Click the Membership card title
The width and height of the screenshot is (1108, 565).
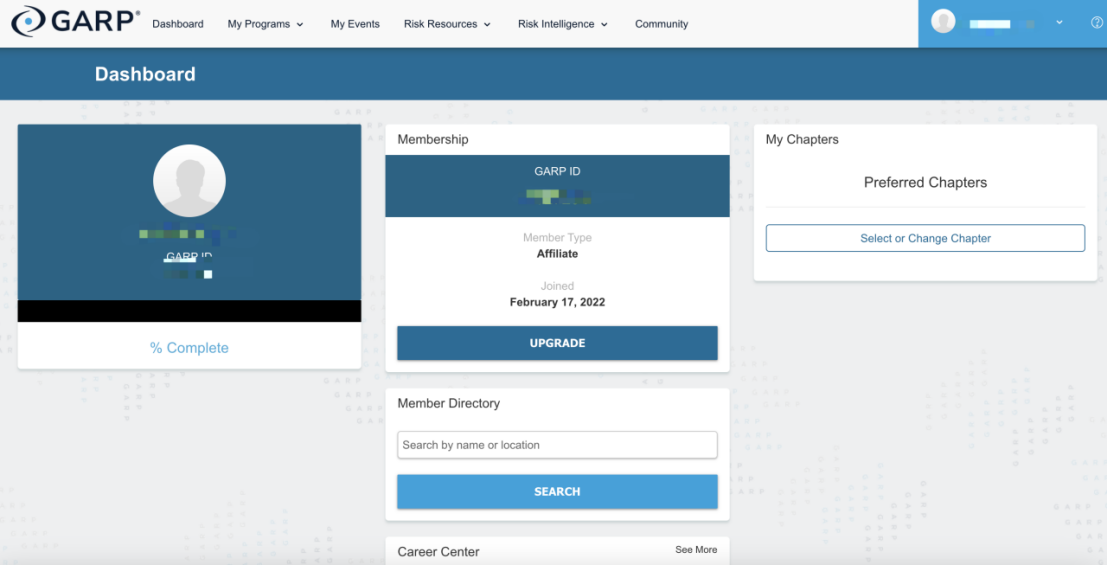pos(433,139)
